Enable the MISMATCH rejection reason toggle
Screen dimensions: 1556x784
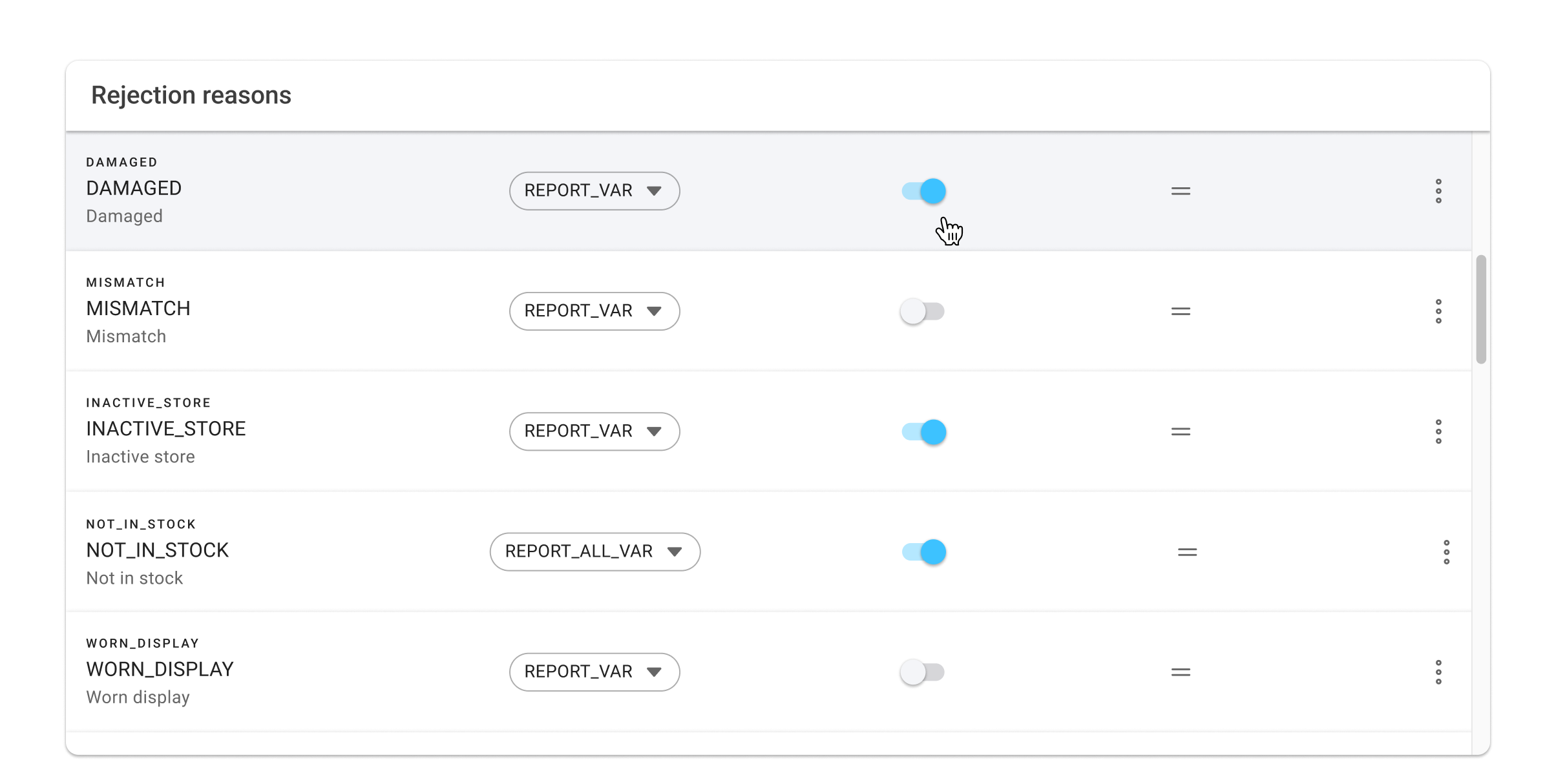923,311
